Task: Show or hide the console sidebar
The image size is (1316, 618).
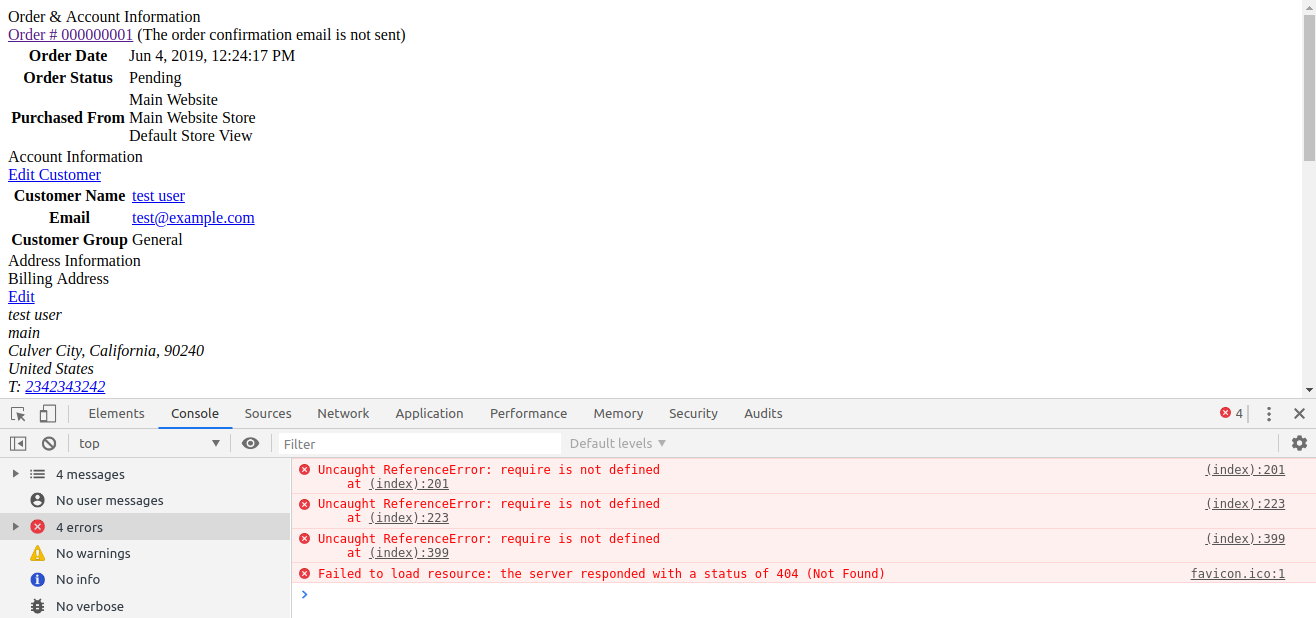Action: click(18, 444)
